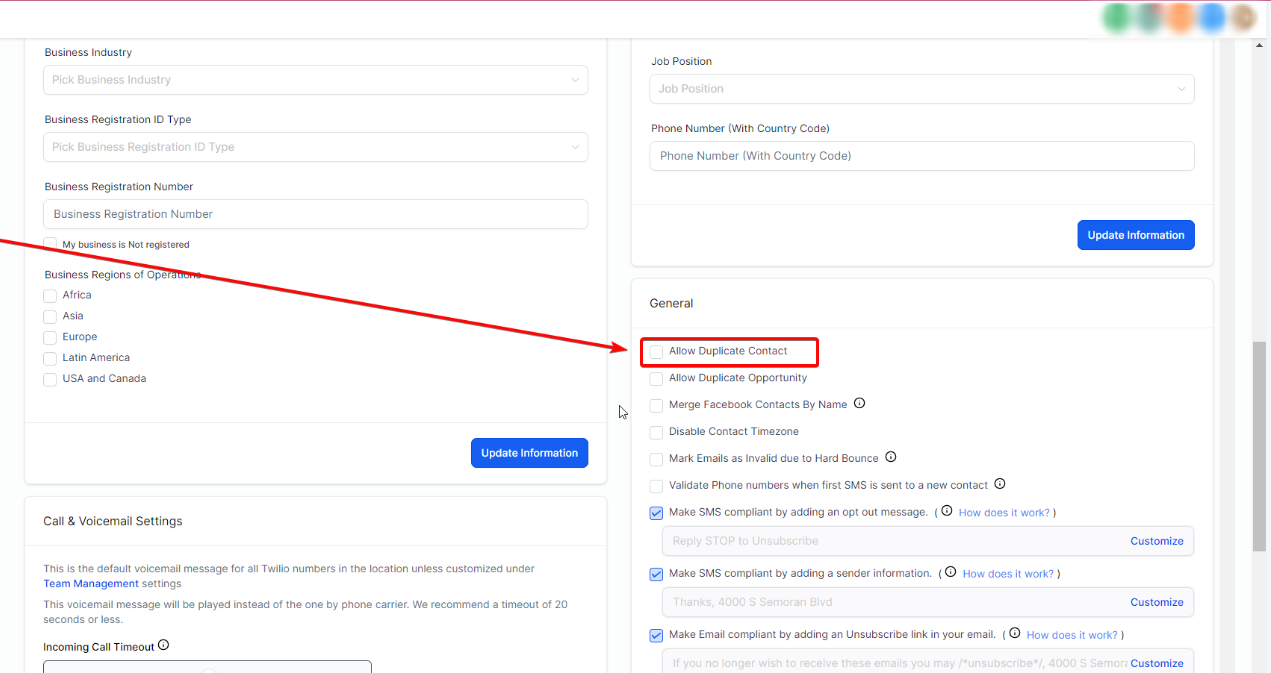Image resolution: width=1271 pixels, height=673 pixels.
Task: Enable Mark Emails as Invalid checkbox
Action: 656,459
